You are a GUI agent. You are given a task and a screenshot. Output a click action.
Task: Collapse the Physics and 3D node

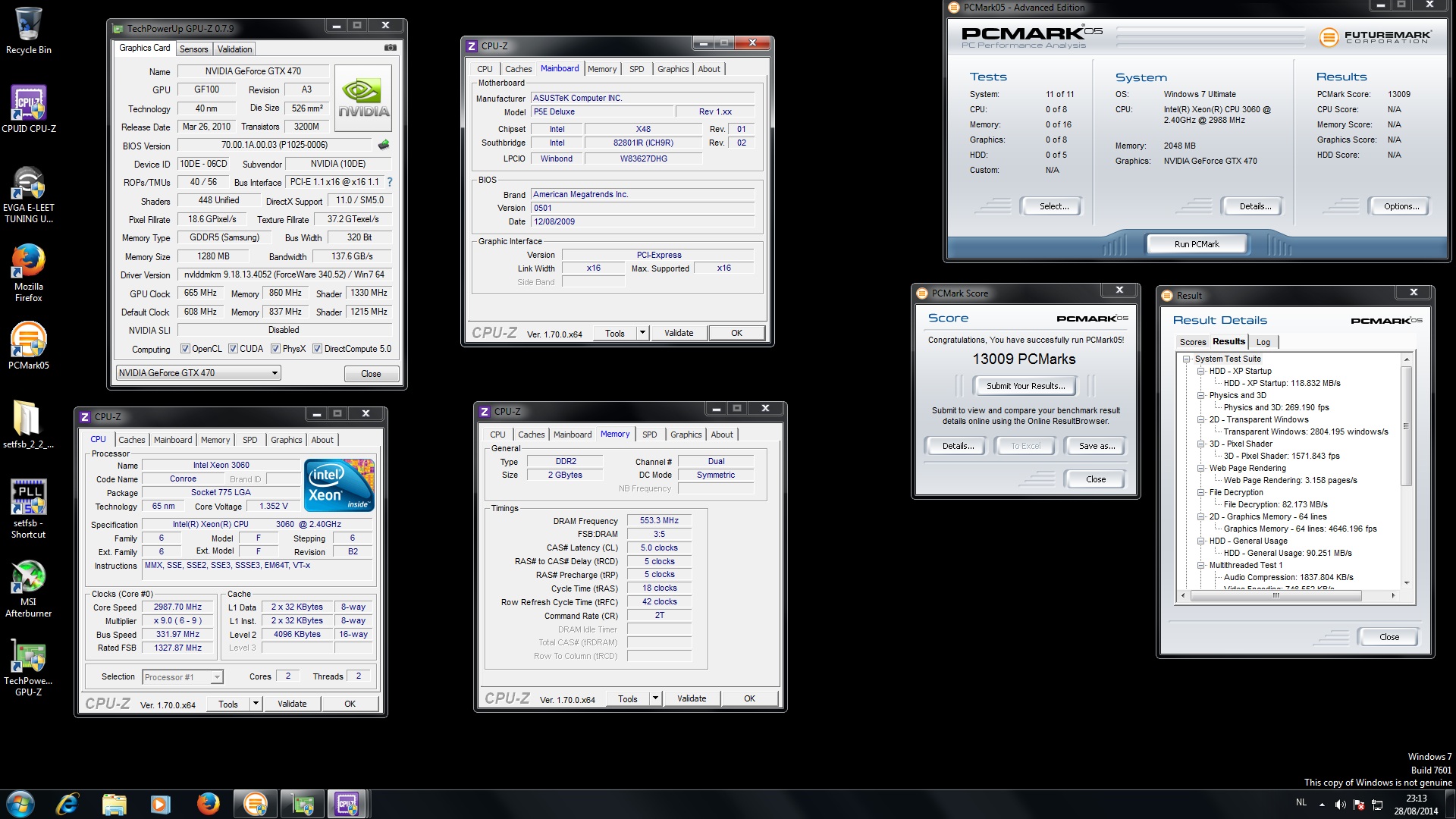[1200, 395]
